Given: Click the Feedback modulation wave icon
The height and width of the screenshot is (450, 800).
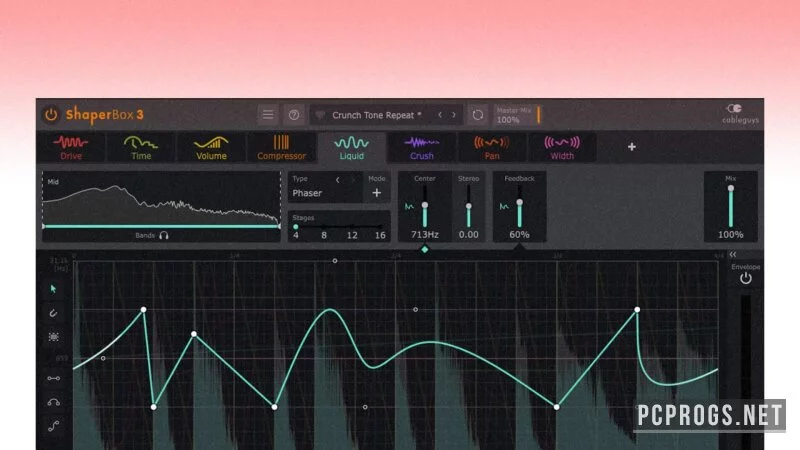Looking at the screenshot, I should tap(504, 207).
